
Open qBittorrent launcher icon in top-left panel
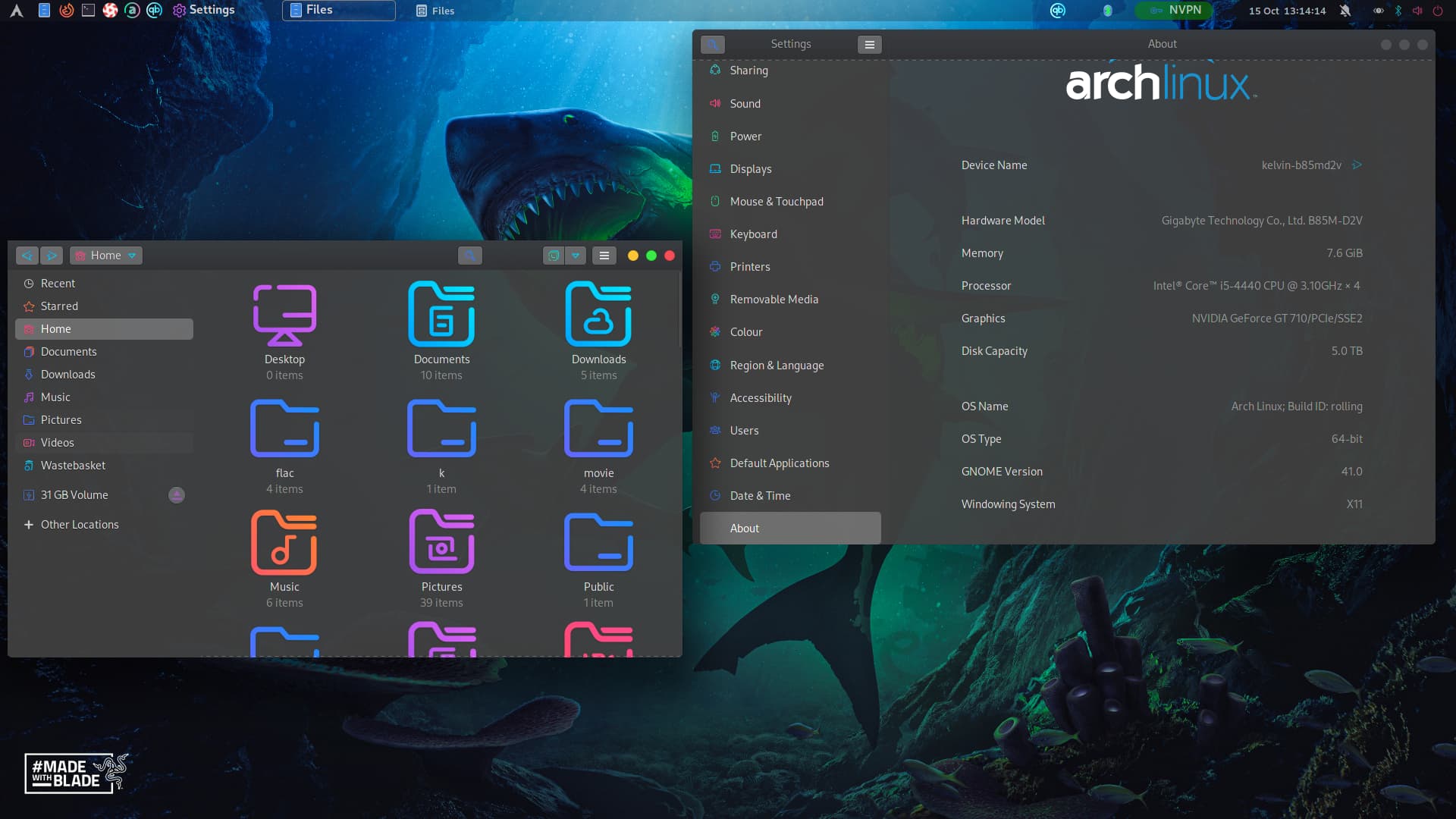tap(154, 11)
